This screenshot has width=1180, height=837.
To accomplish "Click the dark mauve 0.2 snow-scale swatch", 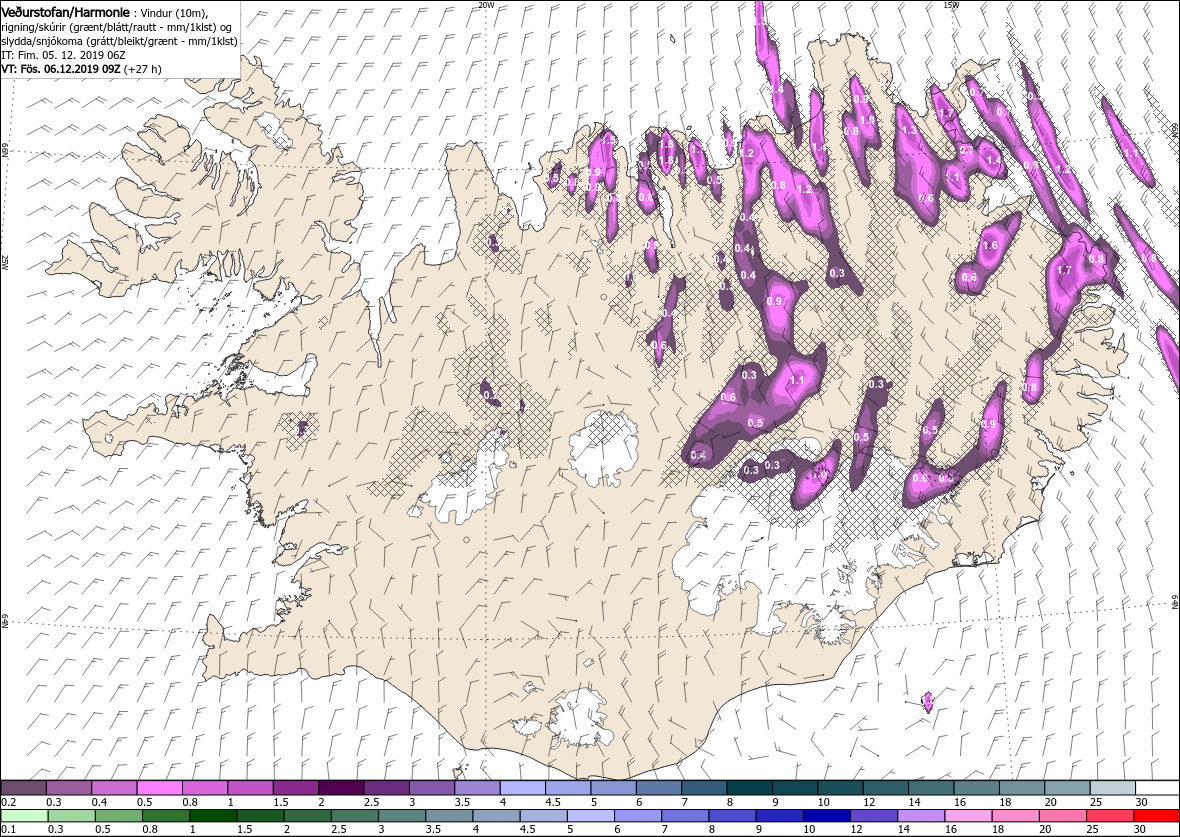I will click(x=24, y=788).
